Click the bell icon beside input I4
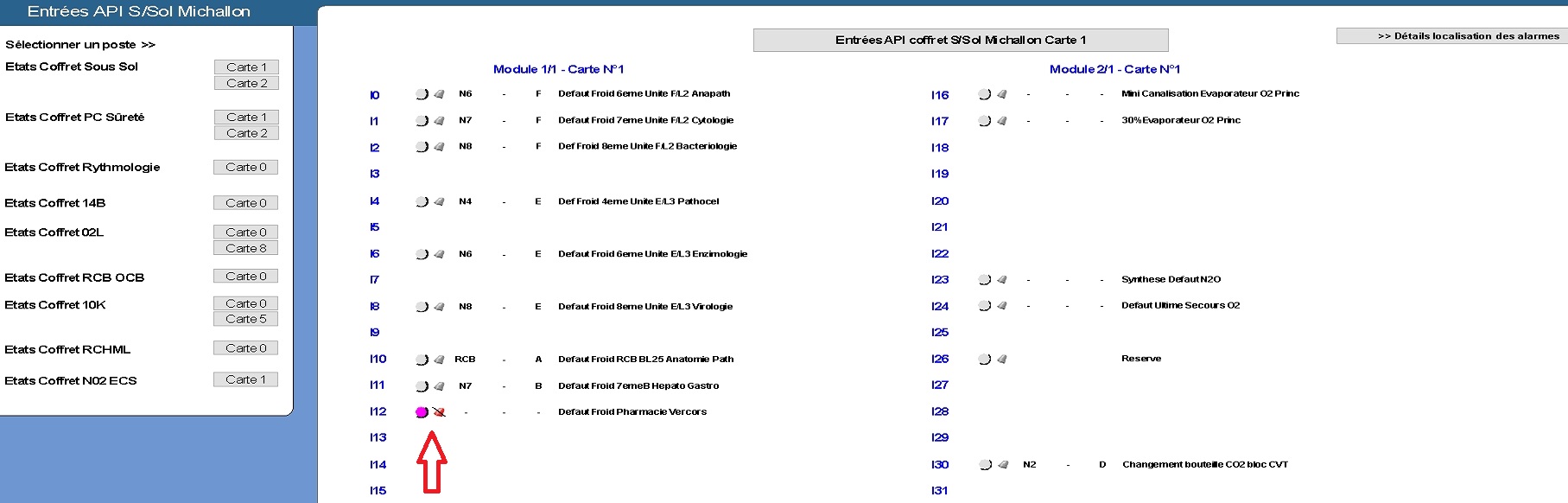Image resolution: width=1568 pixels, height=503 pixels. pos(439,201)
